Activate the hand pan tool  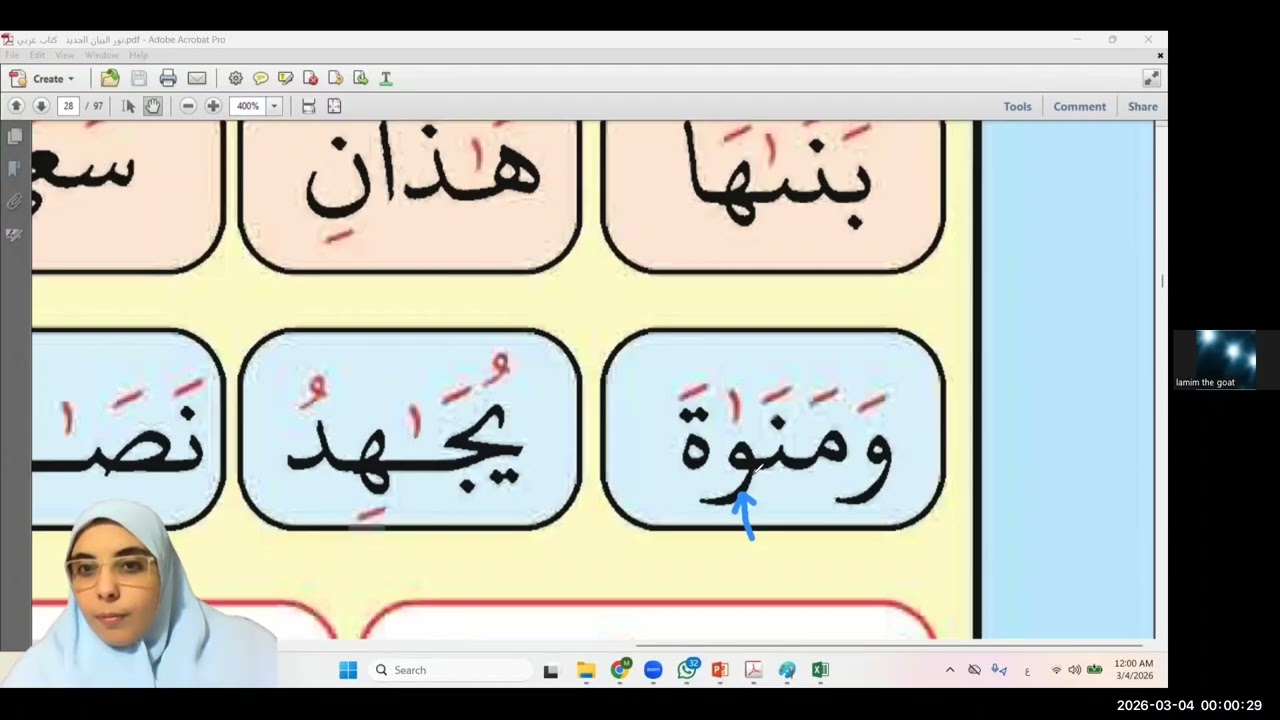pyautogui.click(x=152, y=106)
